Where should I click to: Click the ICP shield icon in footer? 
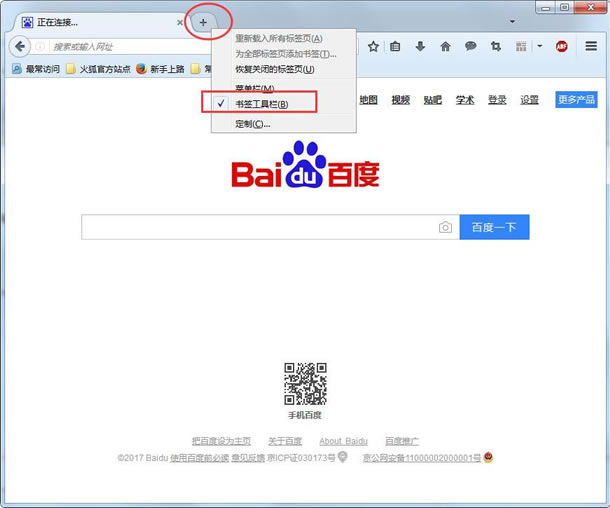(342, 457)
